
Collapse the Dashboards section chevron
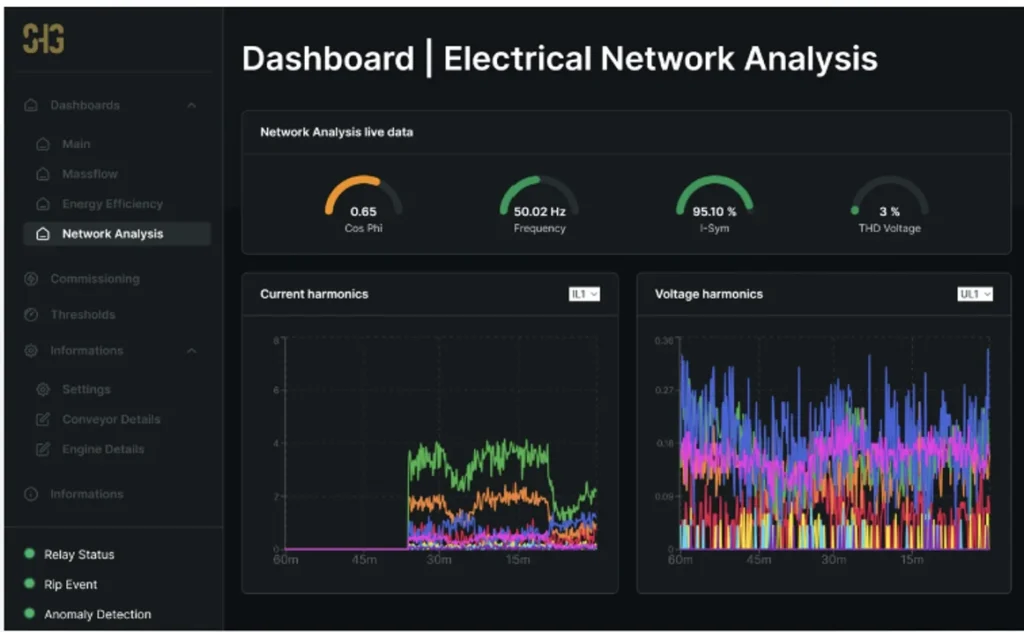point(191,106)
